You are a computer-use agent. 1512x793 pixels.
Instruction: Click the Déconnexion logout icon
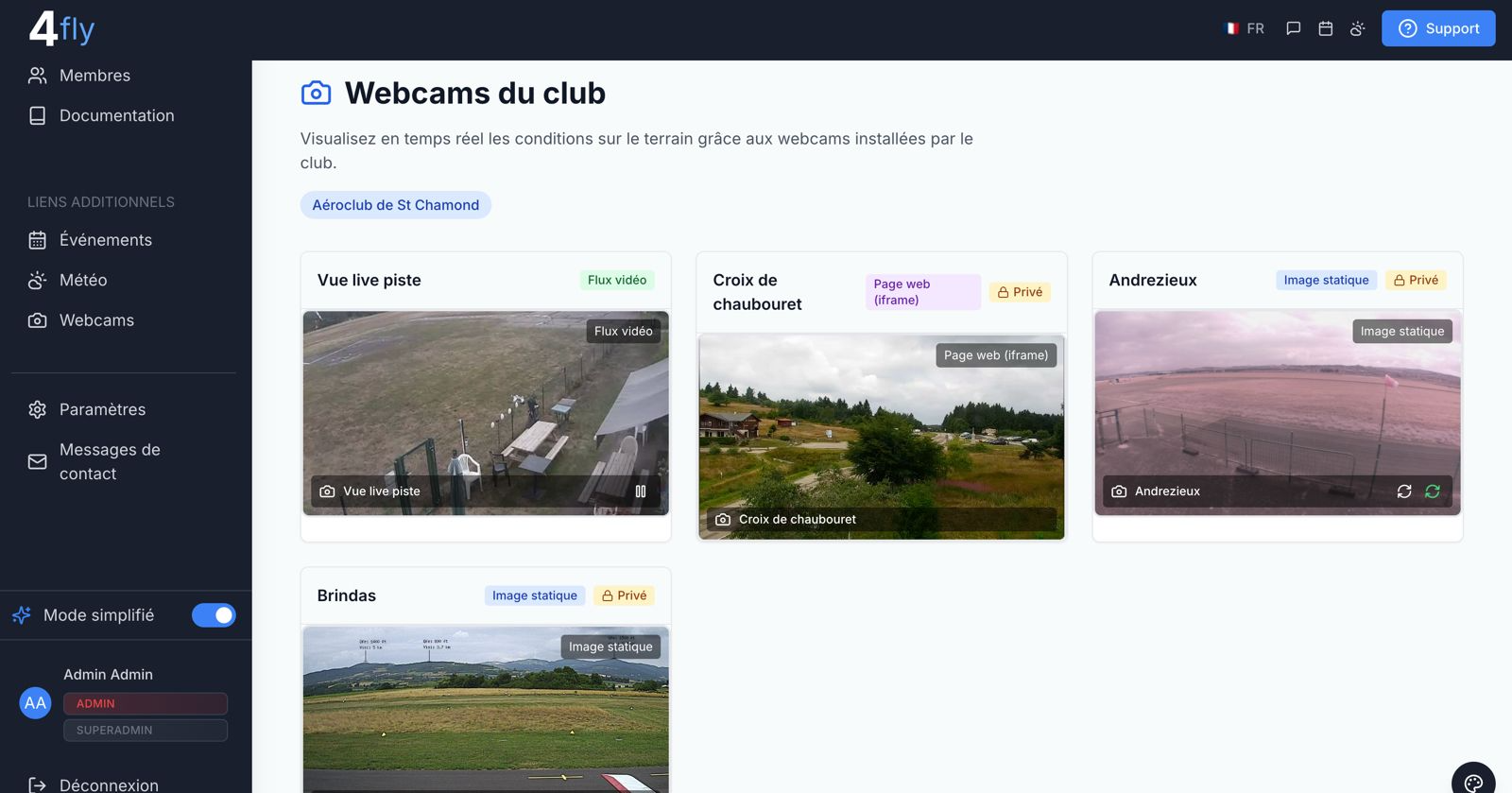click(x=37, y=784)
